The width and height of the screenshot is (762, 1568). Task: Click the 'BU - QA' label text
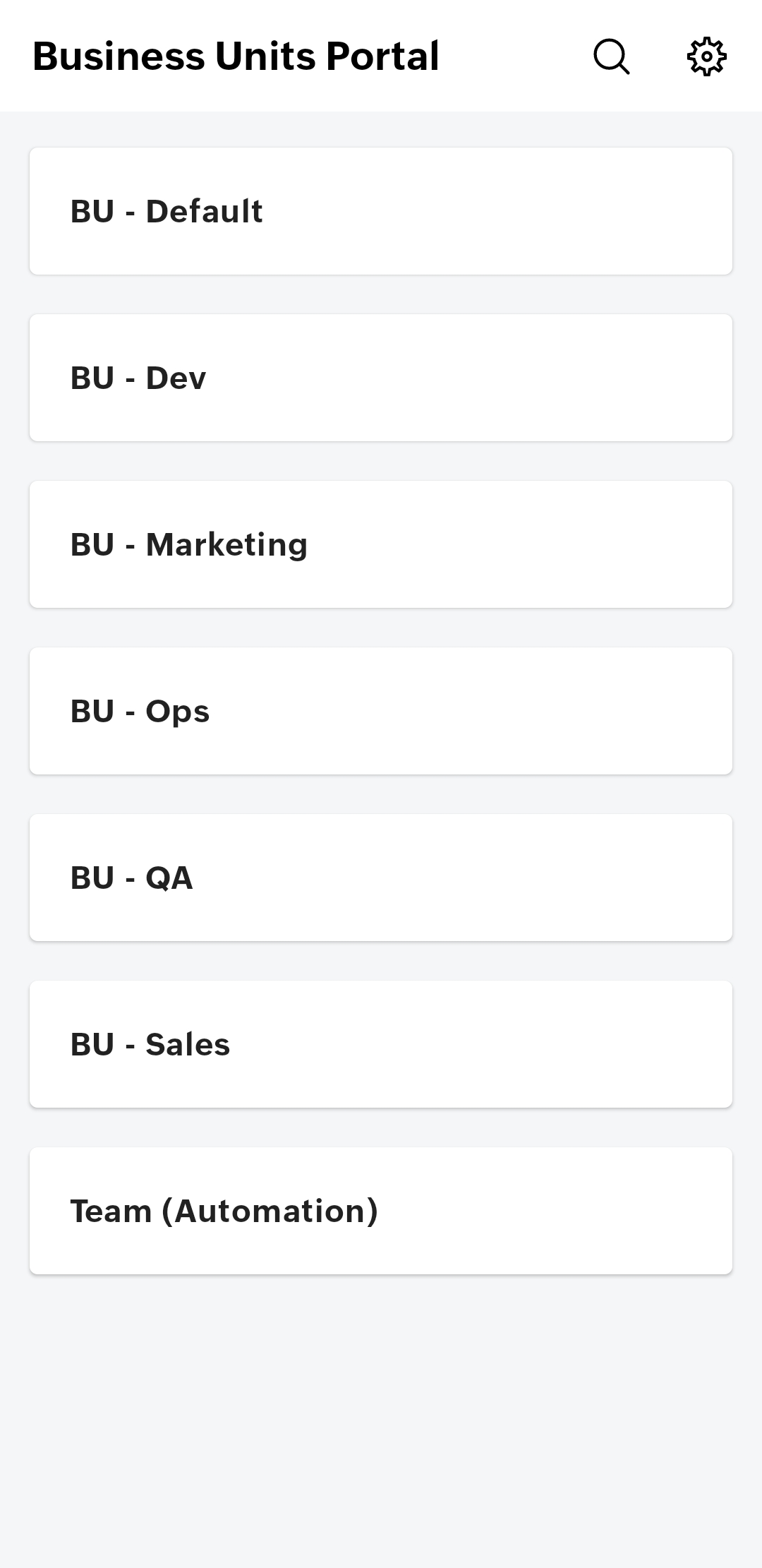click(131, 878)
